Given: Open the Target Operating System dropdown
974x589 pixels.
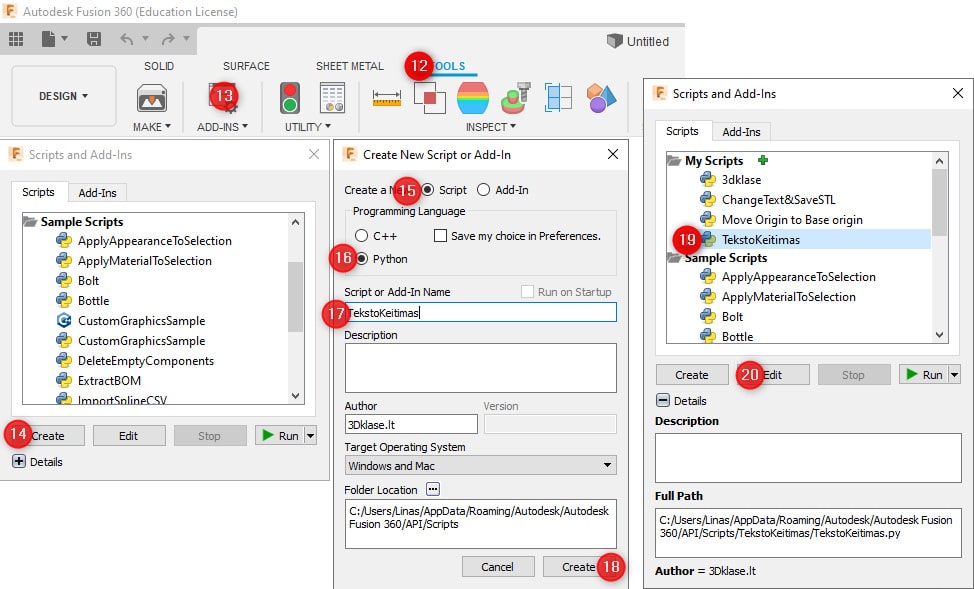Looking at the screenshot, I should point(480,465).
